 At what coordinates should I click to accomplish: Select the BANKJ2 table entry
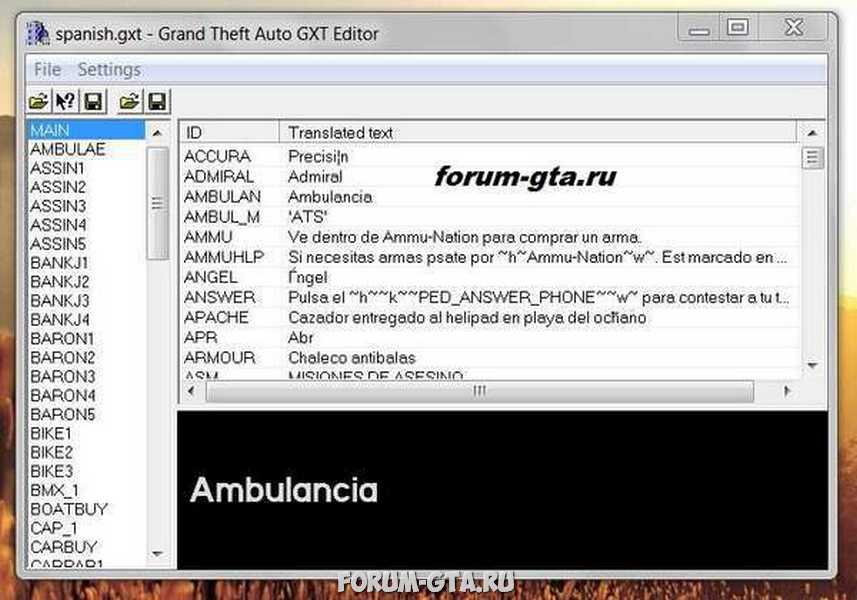pos(87,282)
